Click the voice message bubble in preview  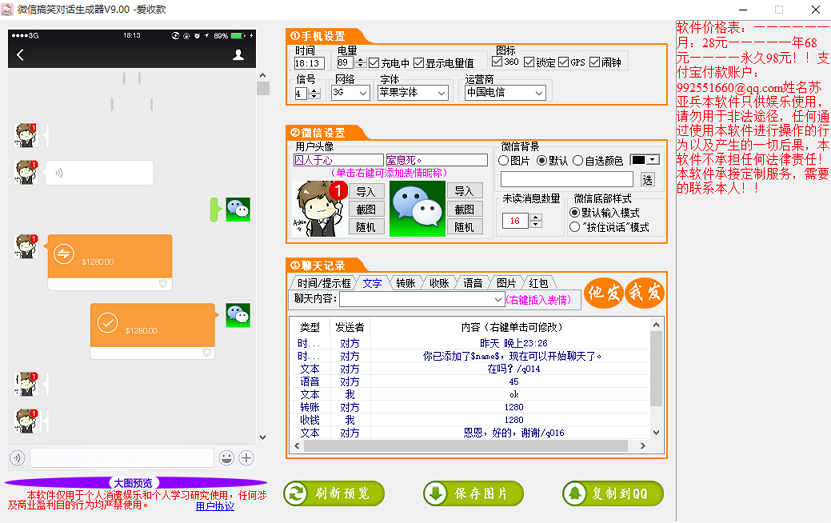pyautogui.click(x=99, y=173)
